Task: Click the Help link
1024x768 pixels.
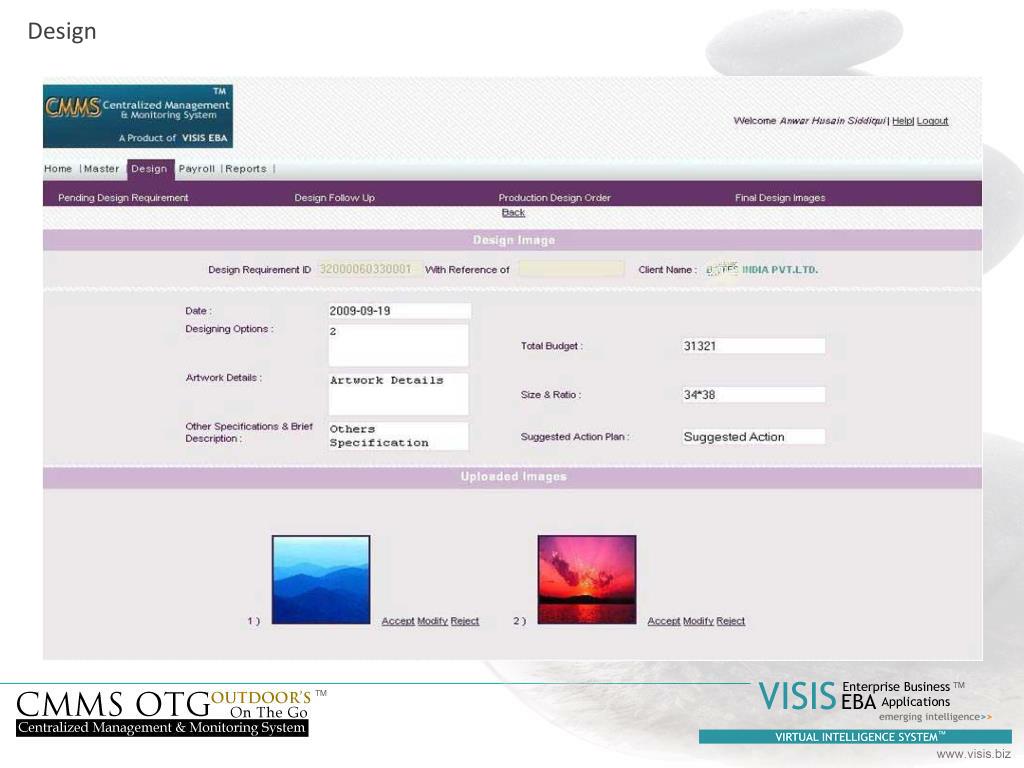Action: 902,121
